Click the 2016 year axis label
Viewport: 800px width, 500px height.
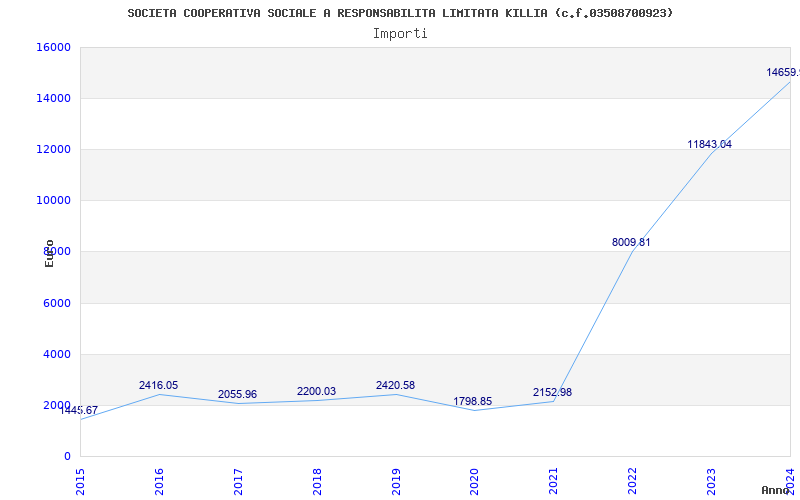coord(159,482)
